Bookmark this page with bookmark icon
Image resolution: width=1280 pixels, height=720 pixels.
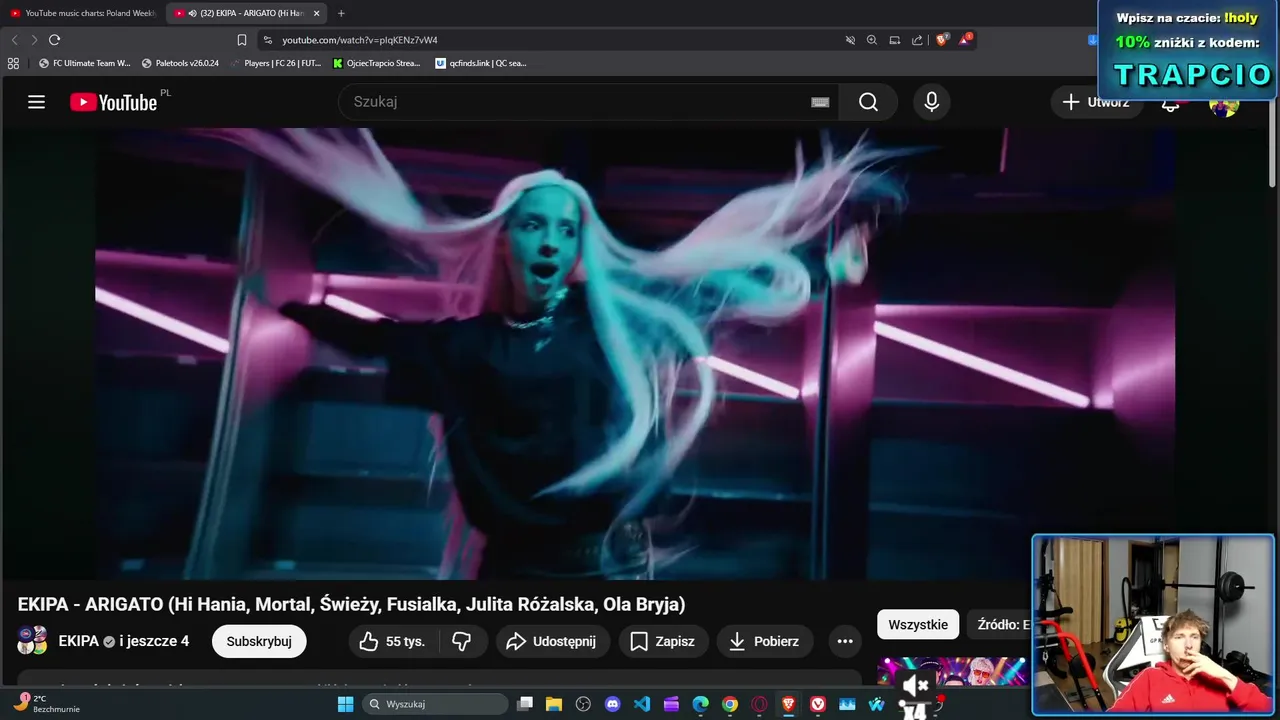[x=241, y=40]
